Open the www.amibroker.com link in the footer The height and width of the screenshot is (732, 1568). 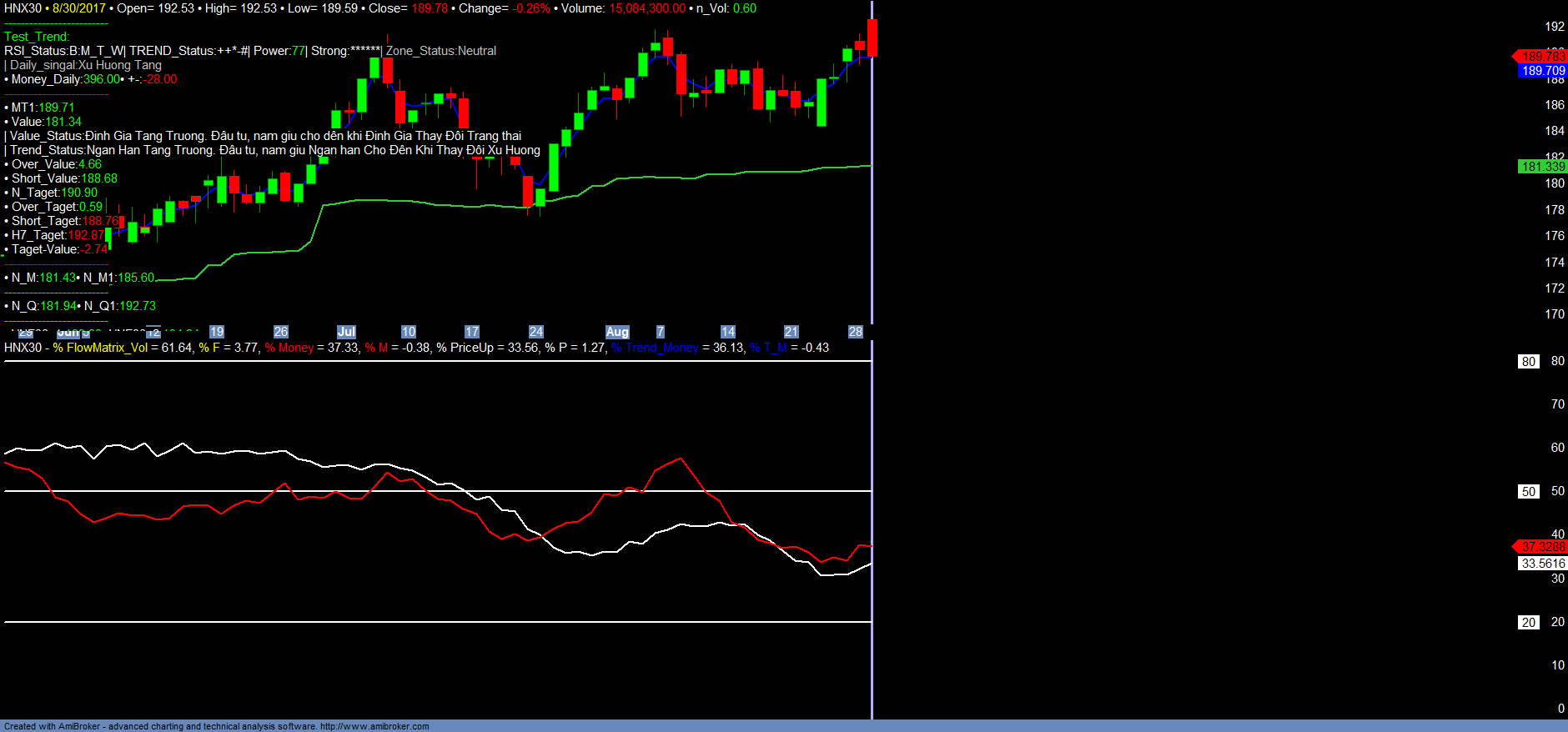[x=374, y=726]
